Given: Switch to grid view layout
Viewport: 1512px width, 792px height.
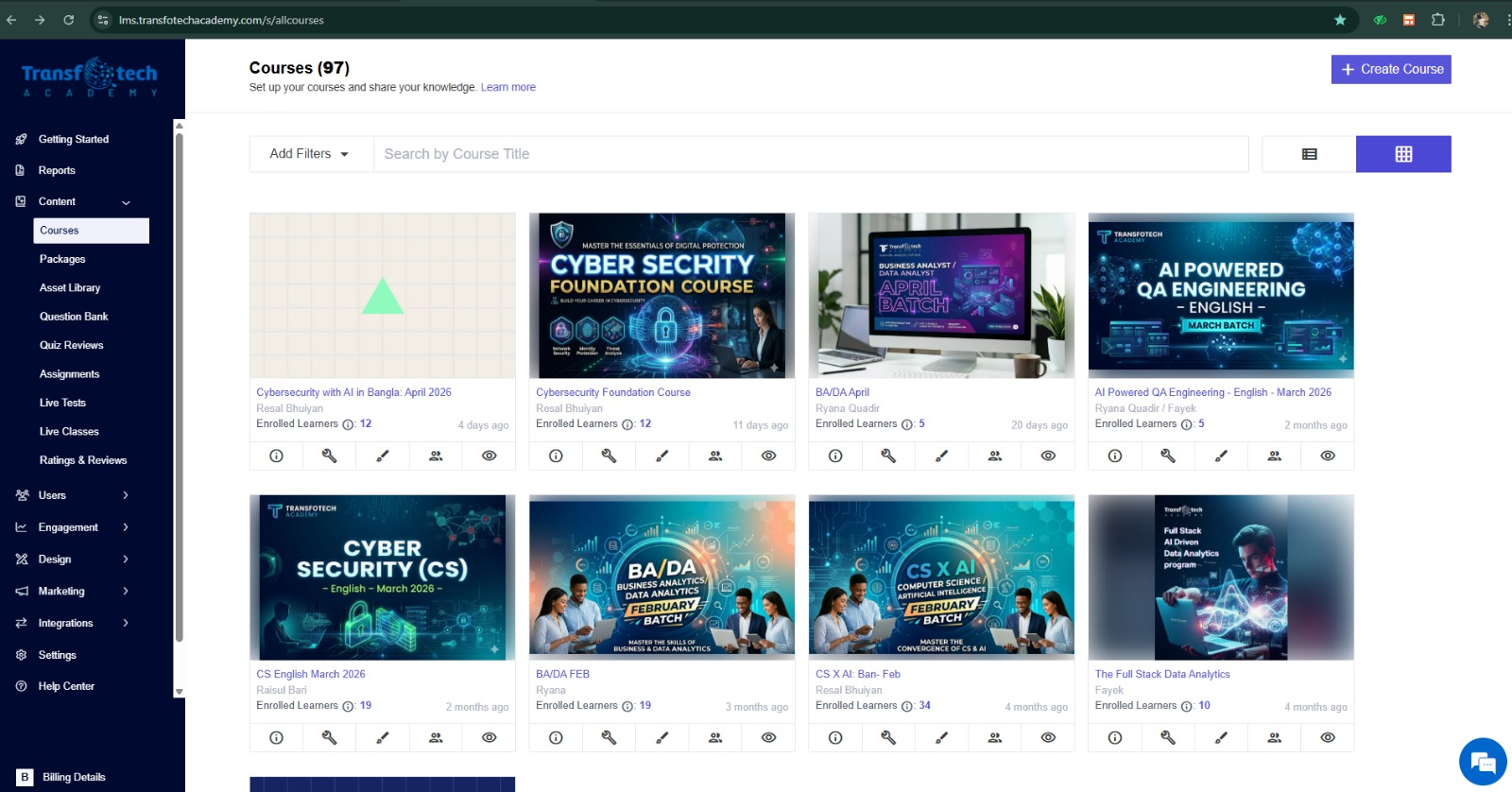Looking at the screenshot, I should coord(1403,154).
